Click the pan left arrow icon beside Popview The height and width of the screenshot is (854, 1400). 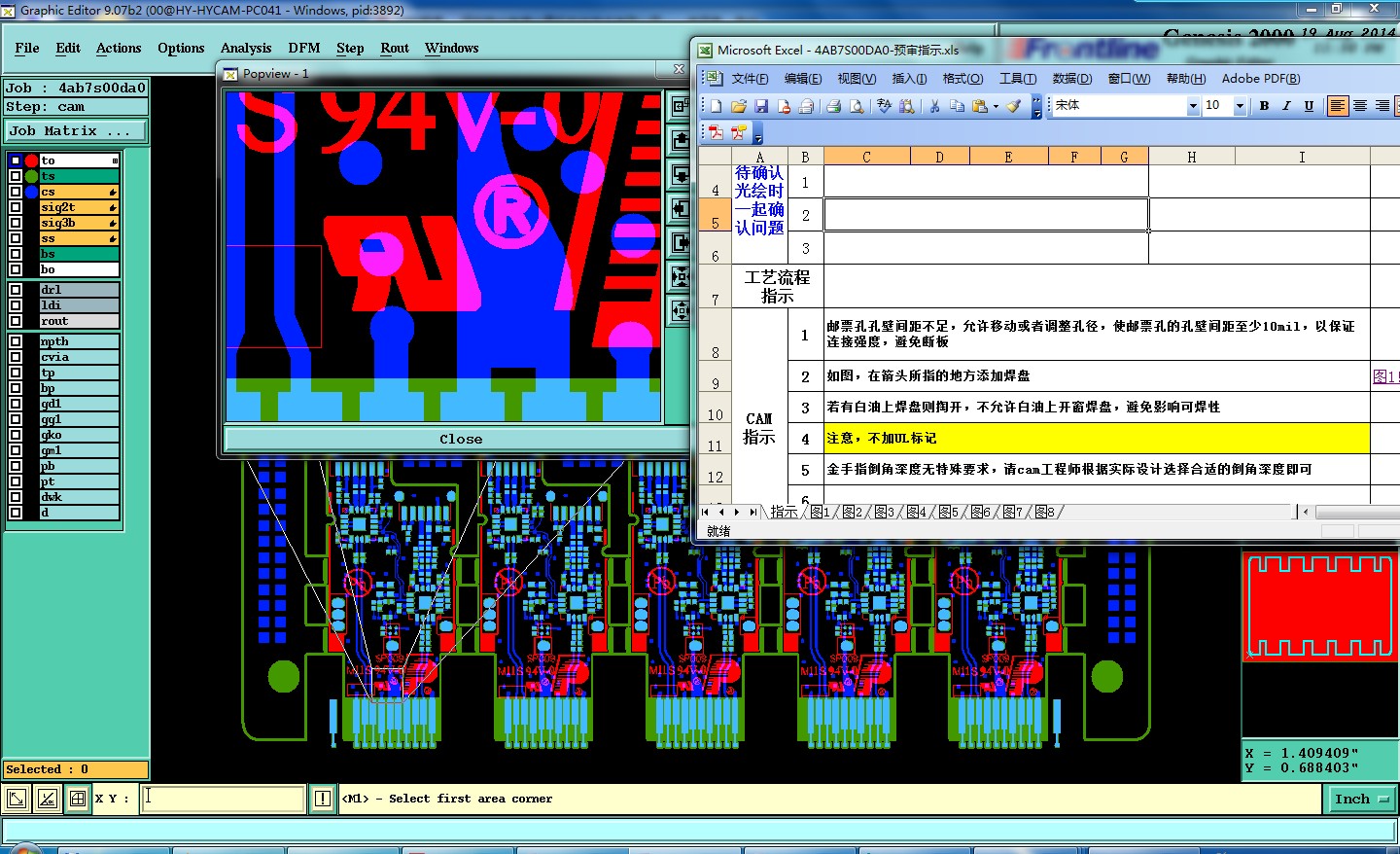[x=681, y=208]
